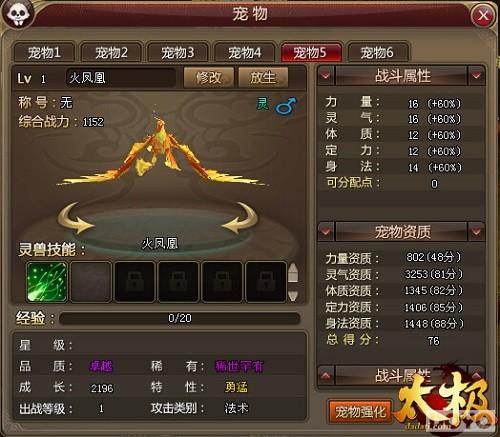Collapse 宠物资质 panel using right chevron
The image size is (500, 437).
pyautogui.click(x=476, y=232)
